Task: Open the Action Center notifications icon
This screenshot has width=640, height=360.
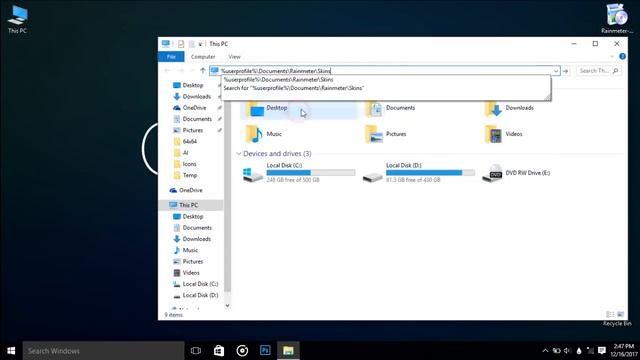Action: [x=602, y=351]
